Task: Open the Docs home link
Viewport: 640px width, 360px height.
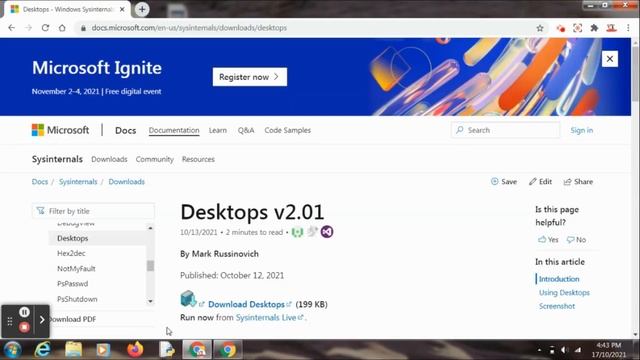Action: (x=125, y=130)
